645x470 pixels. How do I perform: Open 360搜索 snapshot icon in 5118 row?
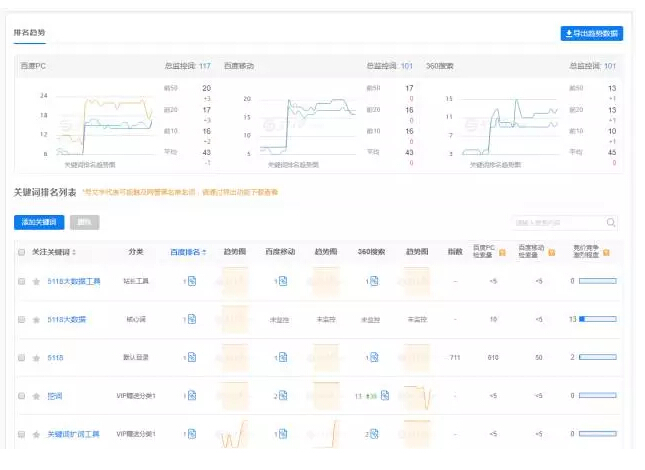(375, 357)
